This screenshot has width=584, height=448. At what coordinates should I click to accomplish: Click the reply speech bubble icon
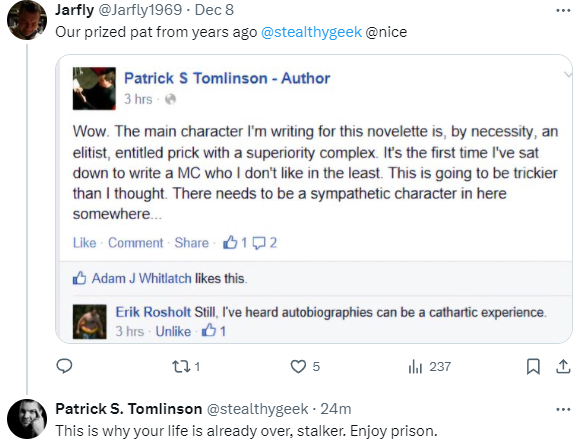(x=64, y=366)
